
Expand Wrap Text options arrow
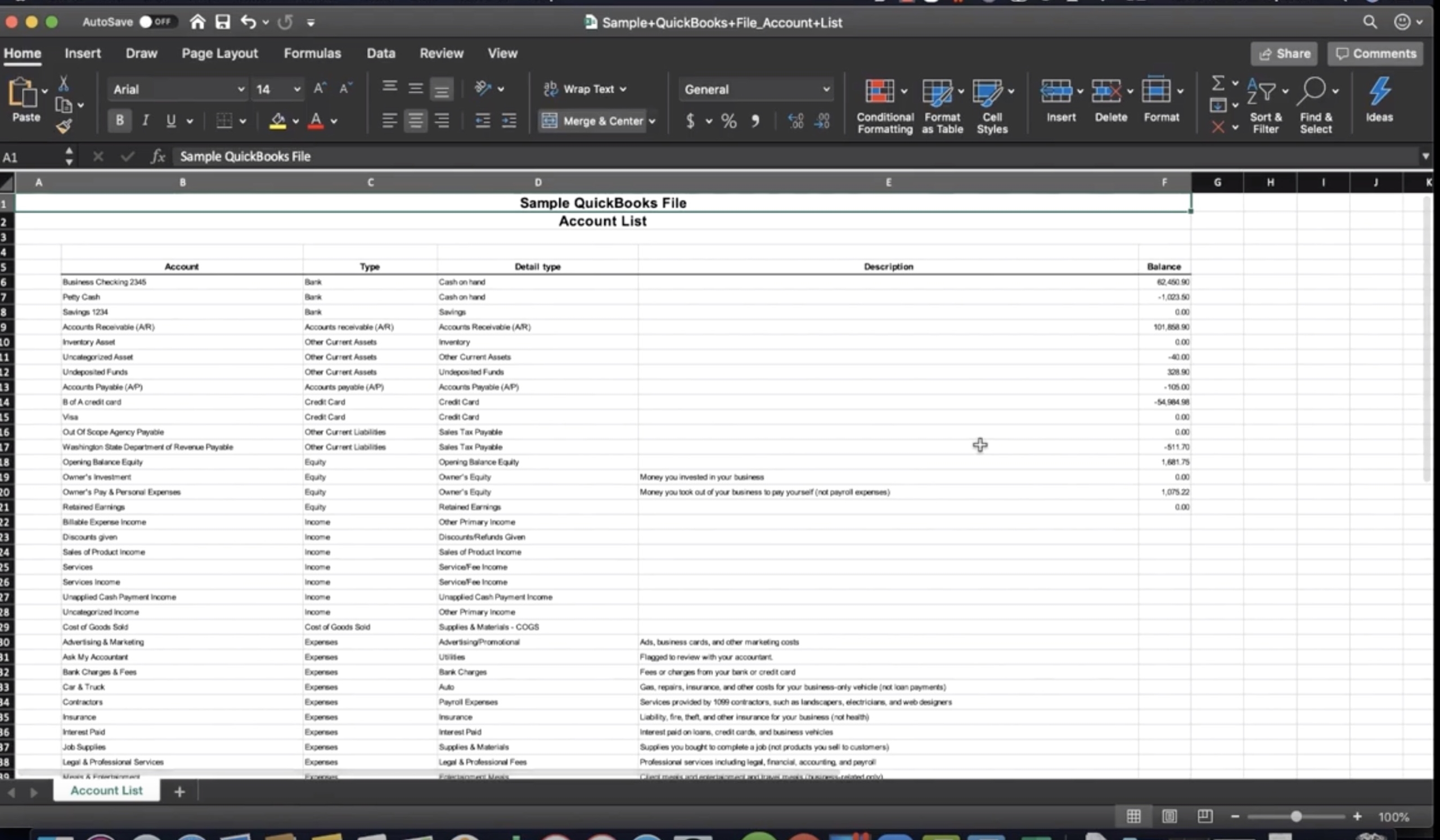click(623, 89)
